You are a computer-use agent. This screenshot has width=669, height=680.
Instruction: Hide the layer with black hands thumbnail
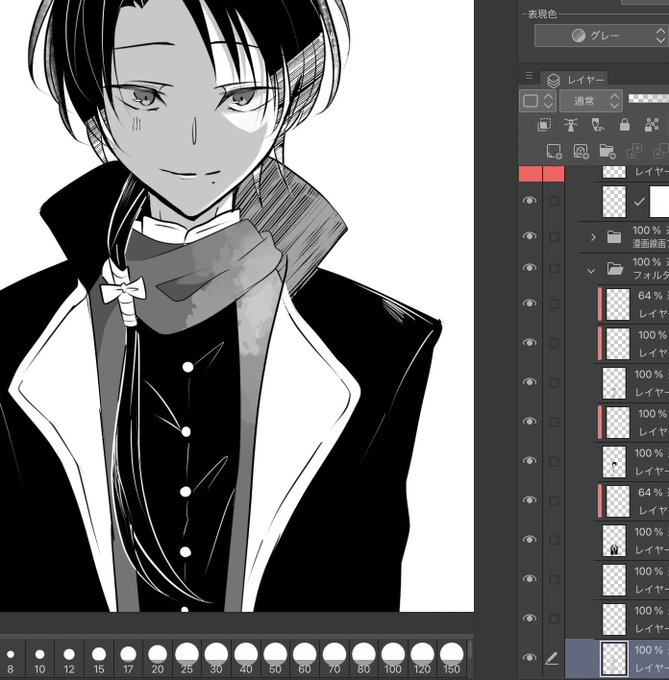coord(529,540)
